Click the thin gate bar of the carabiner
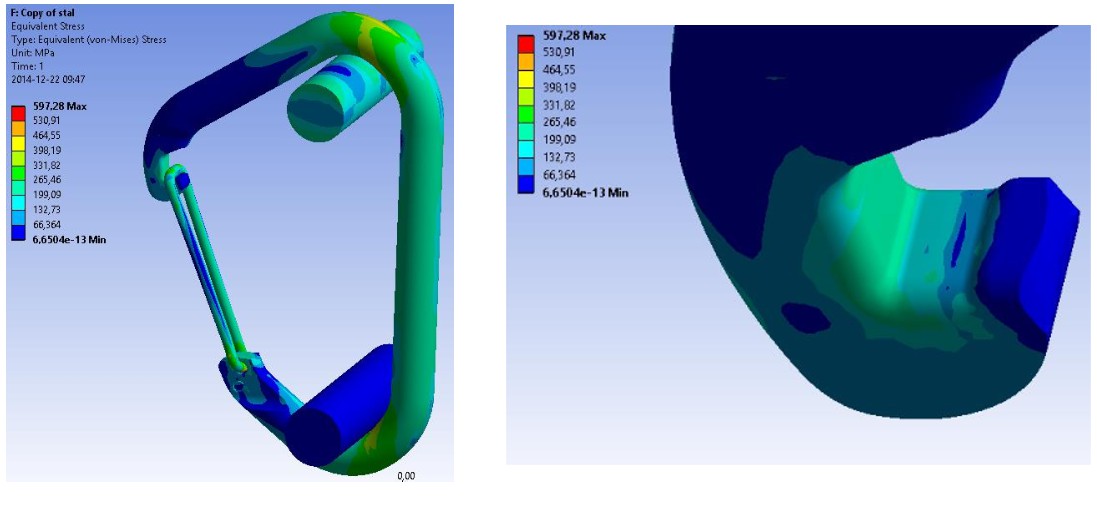1097x532 pixels. pyautogui.click(x=205, y=270)
